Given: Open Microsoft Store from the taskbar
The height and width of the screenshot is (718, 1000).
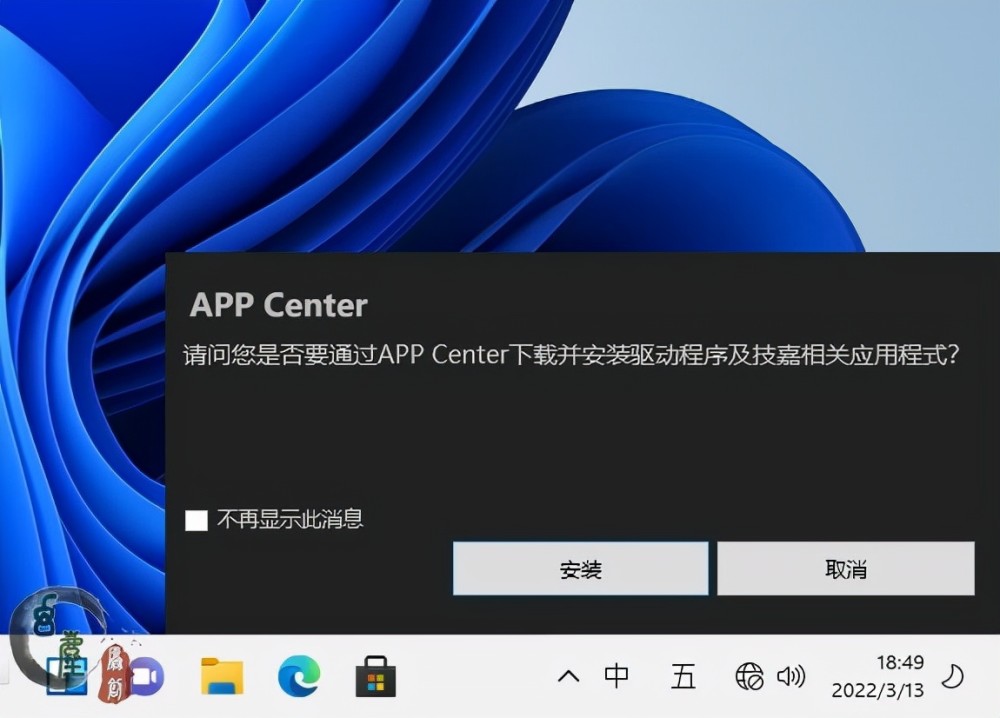Looking at the screenshot, I should click(x=376, y=676).
